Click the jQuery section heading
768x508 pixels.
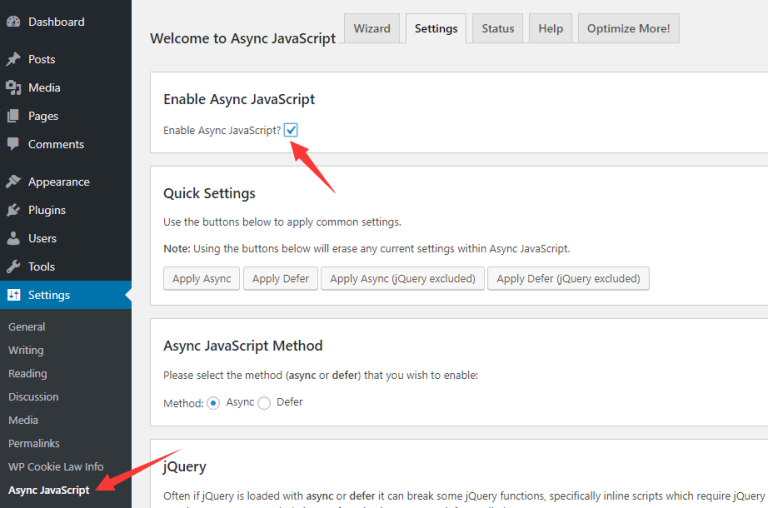click(185, 467)
